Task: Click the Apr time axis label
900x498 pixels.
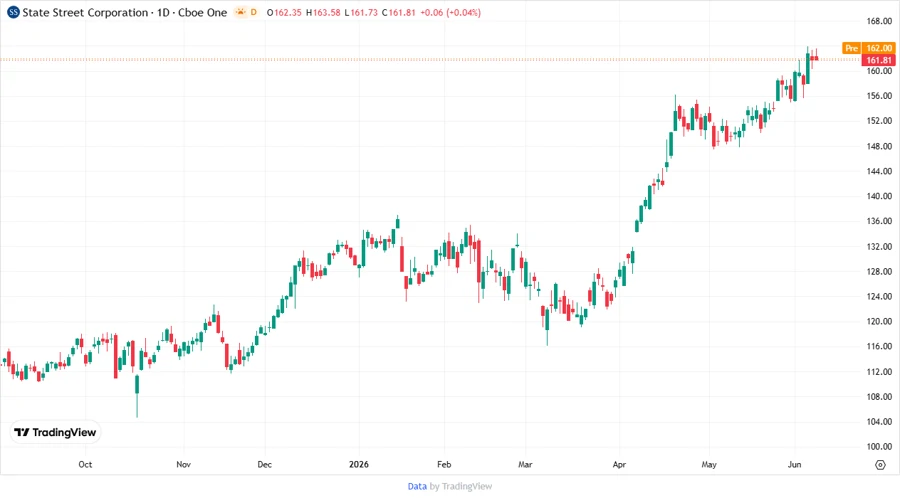Action: click(619, 464)
